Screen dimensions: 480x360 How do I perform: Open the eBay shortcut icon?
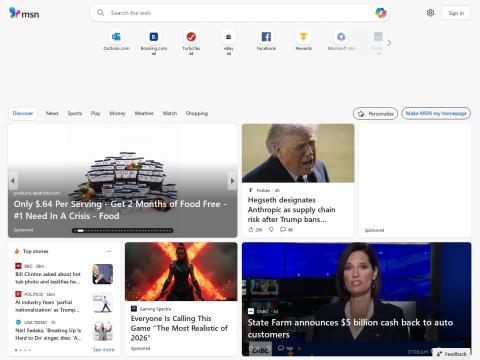tap(229, 37)
